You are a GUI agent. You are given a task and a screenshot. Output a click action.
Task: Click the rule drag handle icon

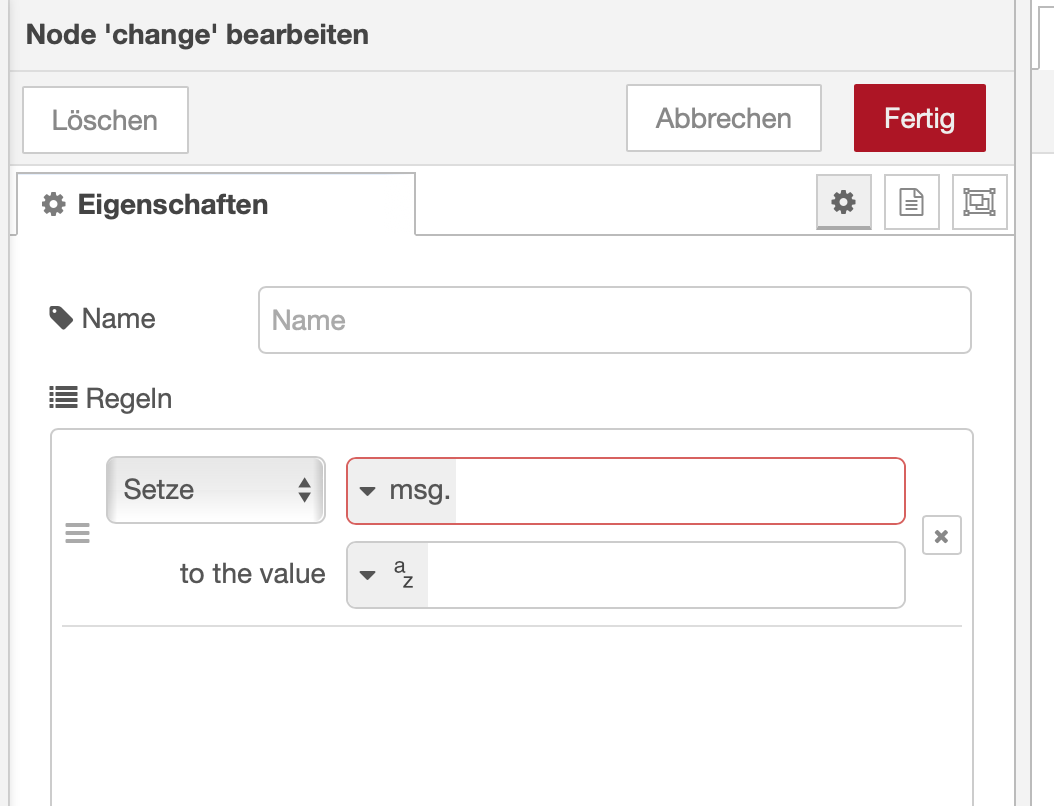point(77,534)
